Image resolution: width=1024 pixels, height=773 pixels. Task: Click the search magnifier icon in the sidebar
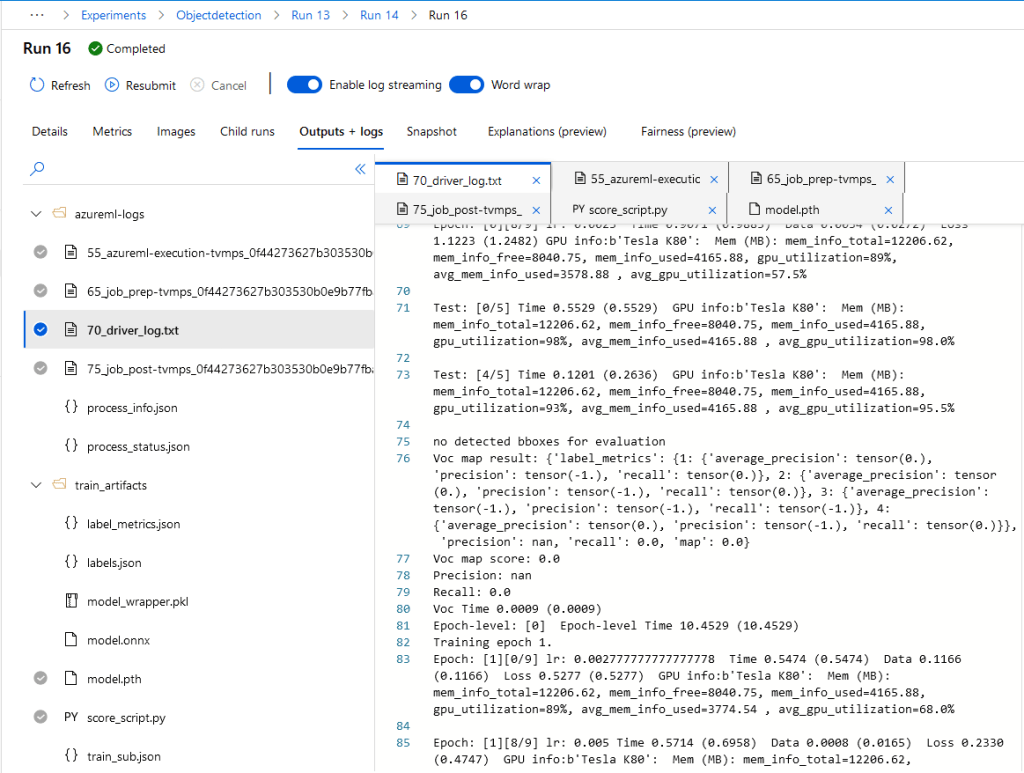coord(36,168)
